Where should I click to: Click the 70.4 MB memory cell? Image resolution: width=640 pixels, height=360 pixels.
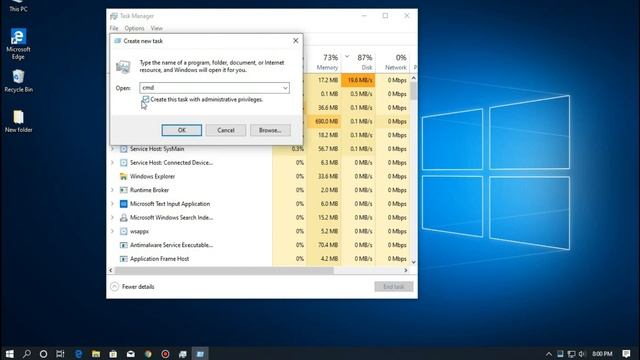pos(324,245)
